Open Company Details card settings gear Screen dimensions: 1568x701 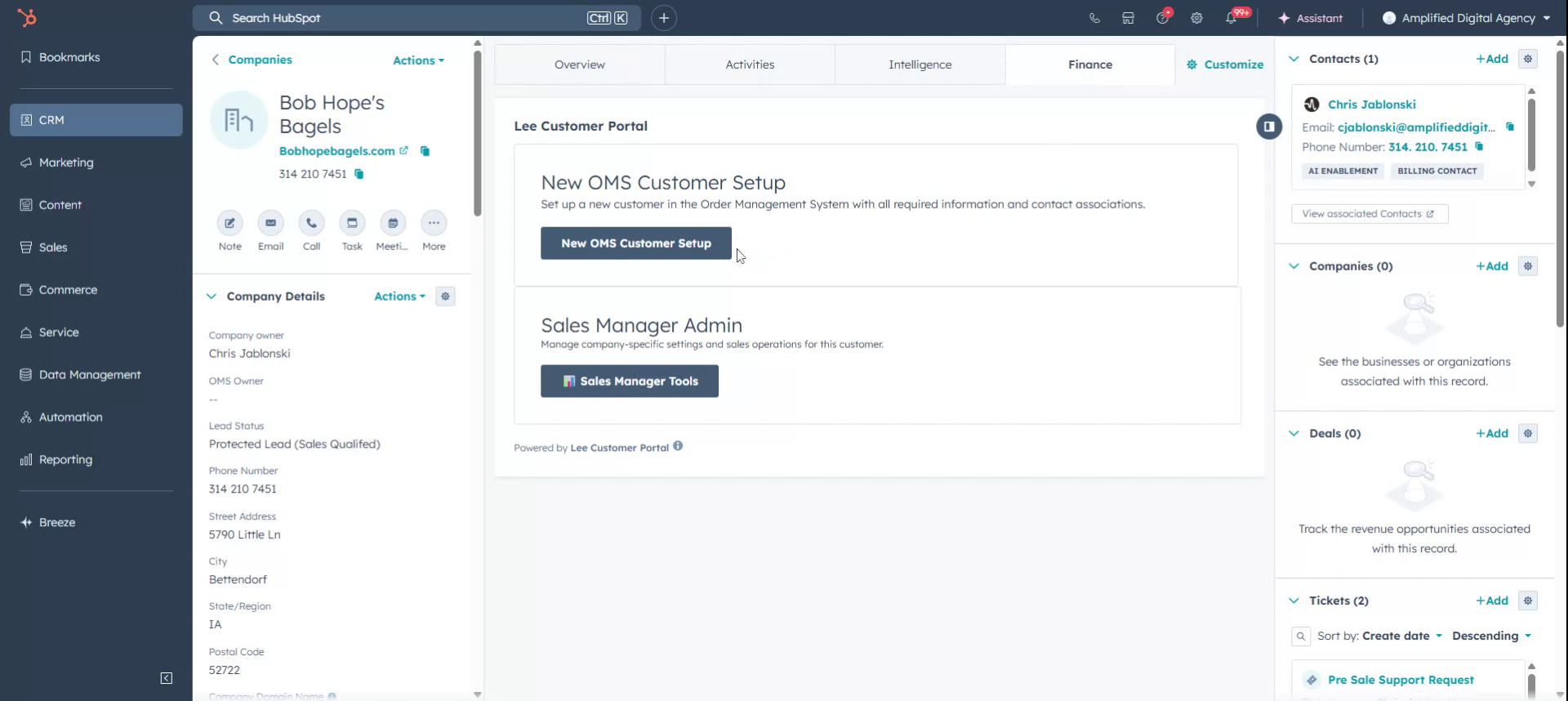click(x=445, y=297)
